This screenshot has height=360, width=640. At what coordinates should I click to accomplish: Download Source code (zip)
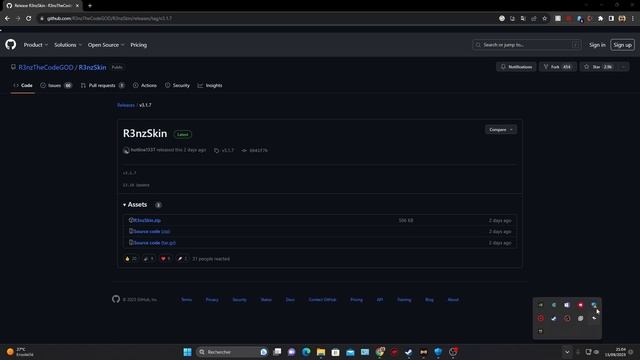pyautogui.click(x=152, y=231)
